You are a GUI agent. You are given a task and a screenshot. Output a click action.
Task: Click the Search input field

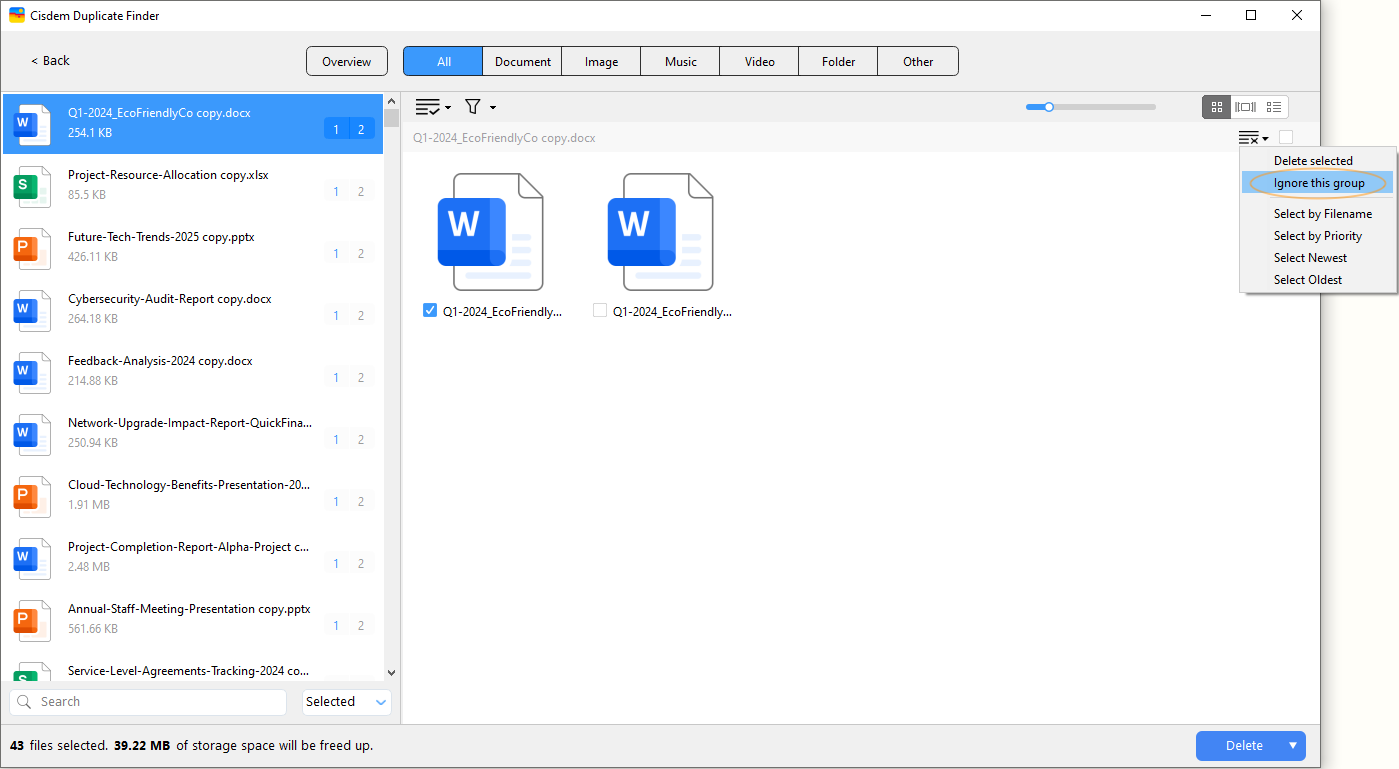(148, 702)
